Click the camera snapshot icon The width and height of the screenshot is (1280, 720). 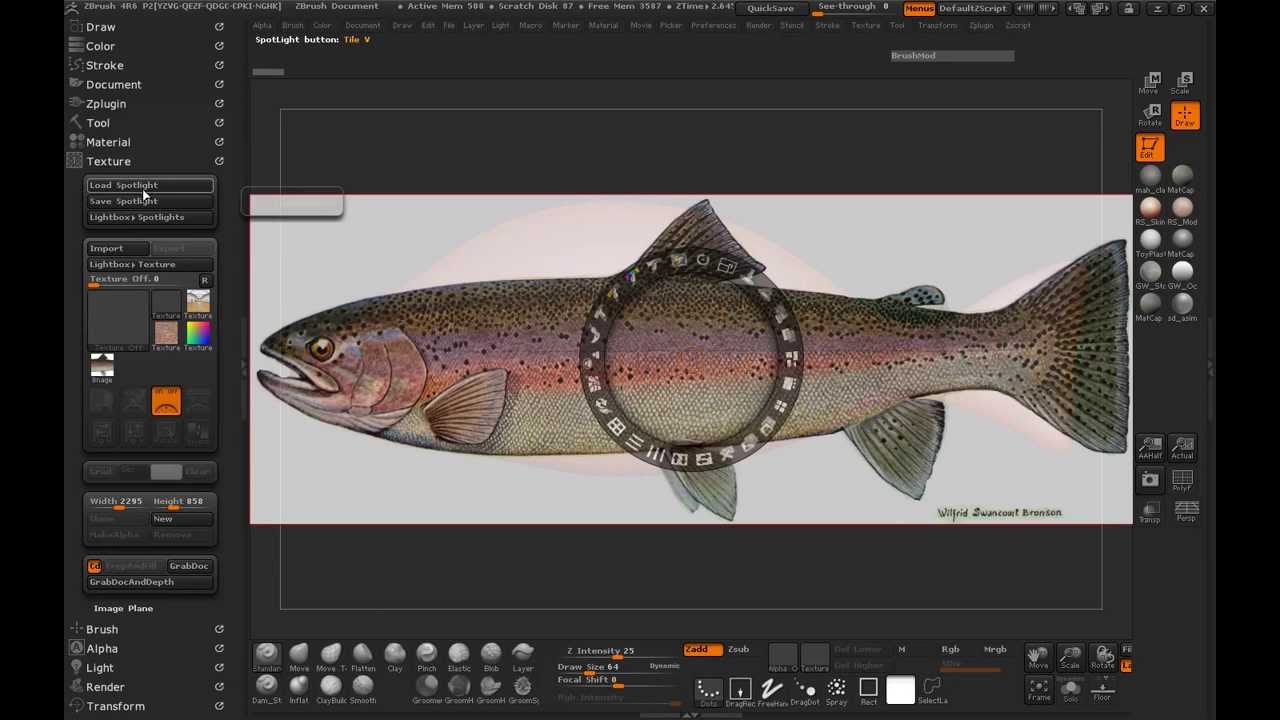[x=1150, y=480]
